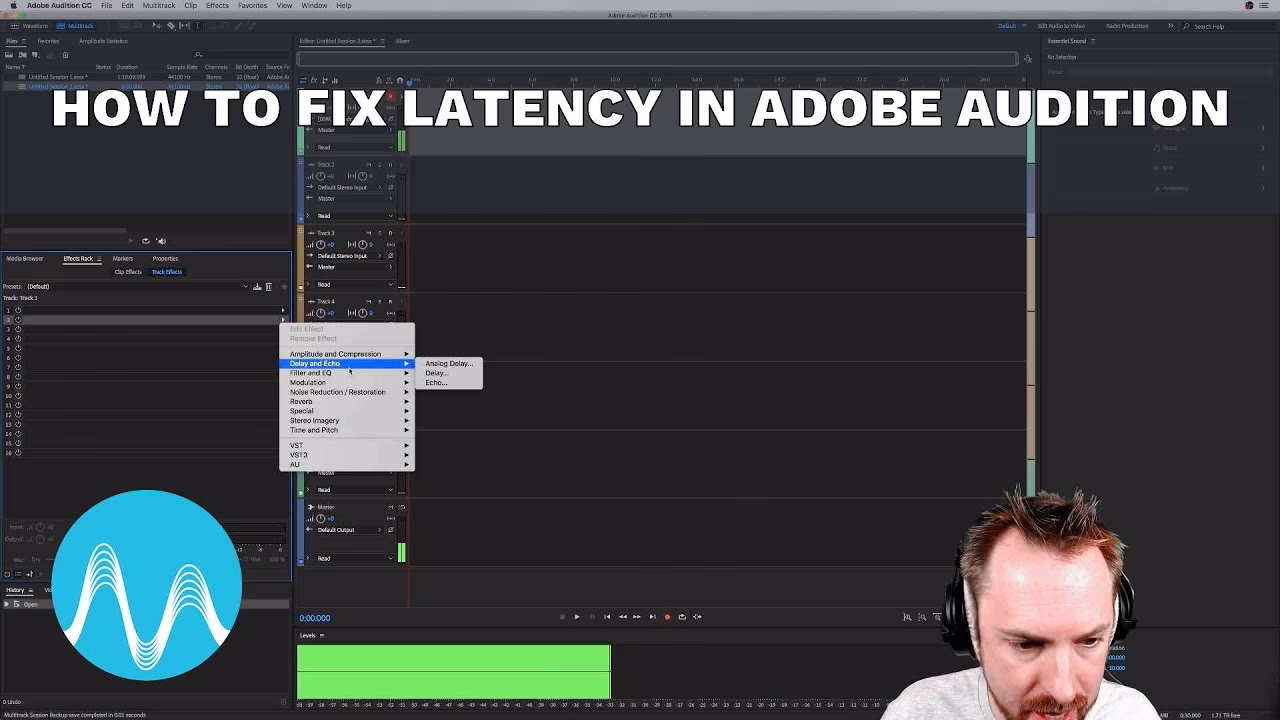Click the volume knob on Track 2
The width and height of the screenshot is (1280, 720).
[x=320, y=176]
